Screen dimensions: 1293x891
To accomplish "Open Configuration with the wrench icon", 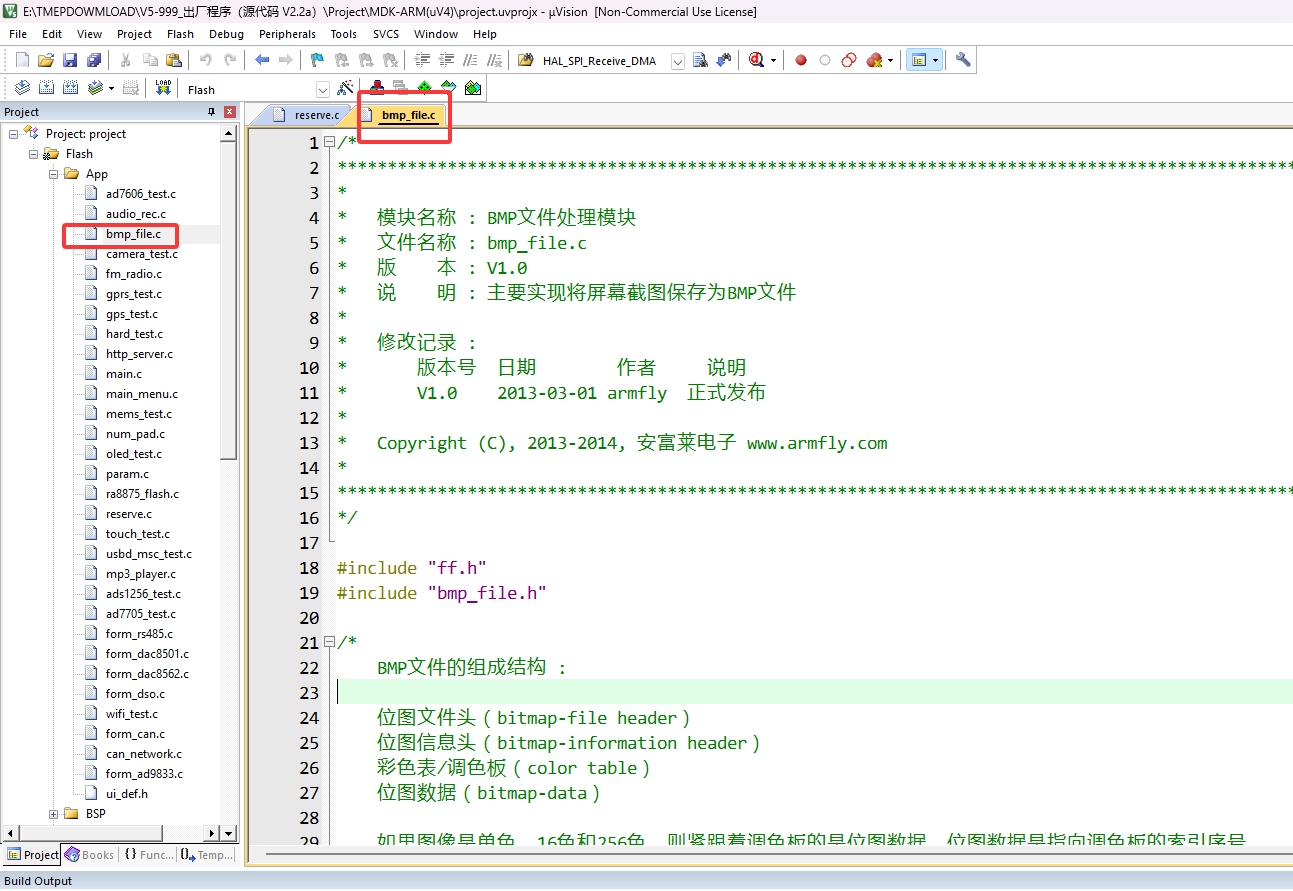I will pyautogui.click(x=963, y=60).
